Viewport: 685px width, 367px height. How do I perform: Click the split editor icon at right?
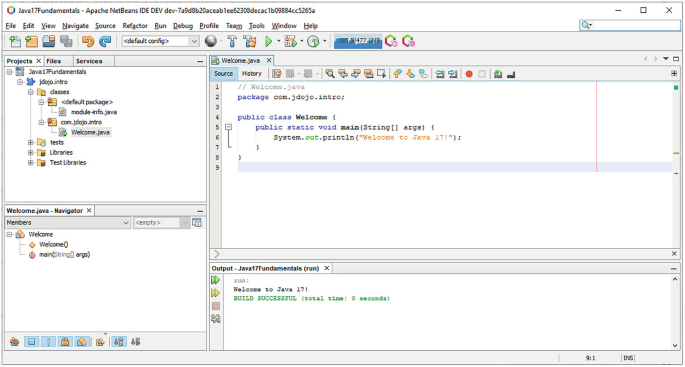pyautogui.click(x=675, y=73)
